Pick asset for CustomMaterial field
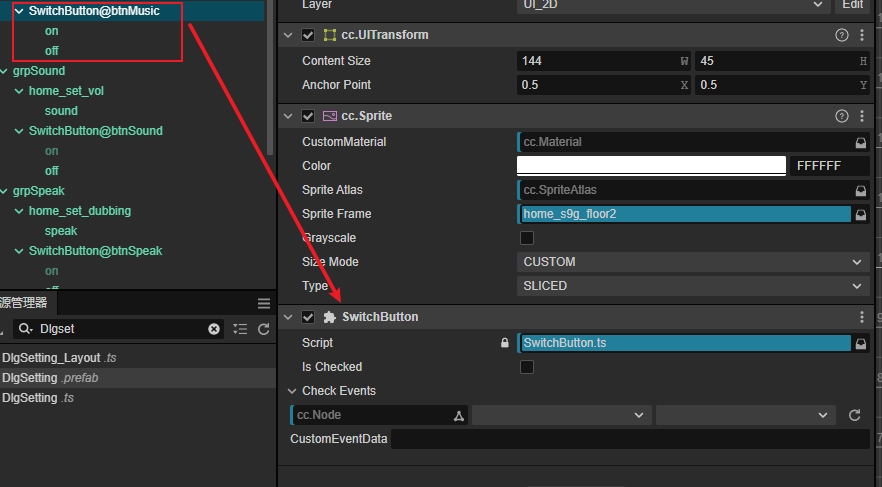 (x=861, y=142)
